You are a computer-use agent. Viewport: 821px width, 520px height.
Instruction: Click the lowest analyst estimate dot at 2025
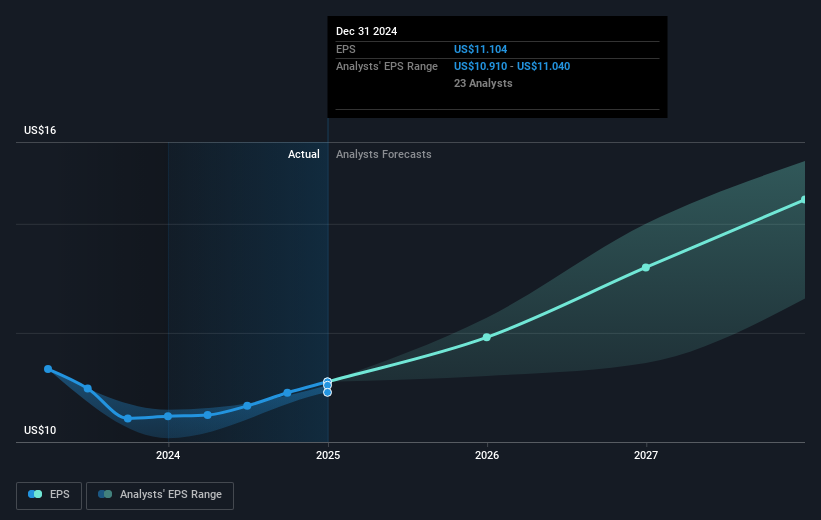click(x=327, y=393)
